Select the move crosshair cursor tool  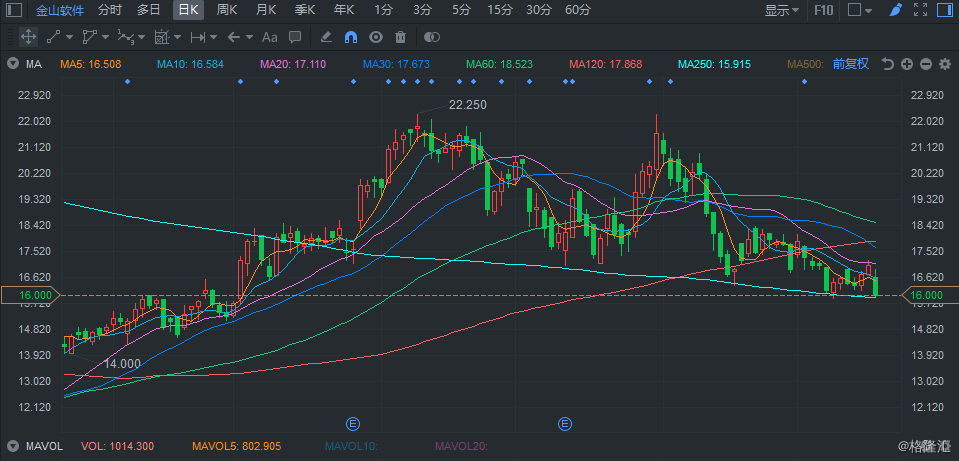(28, 37)
